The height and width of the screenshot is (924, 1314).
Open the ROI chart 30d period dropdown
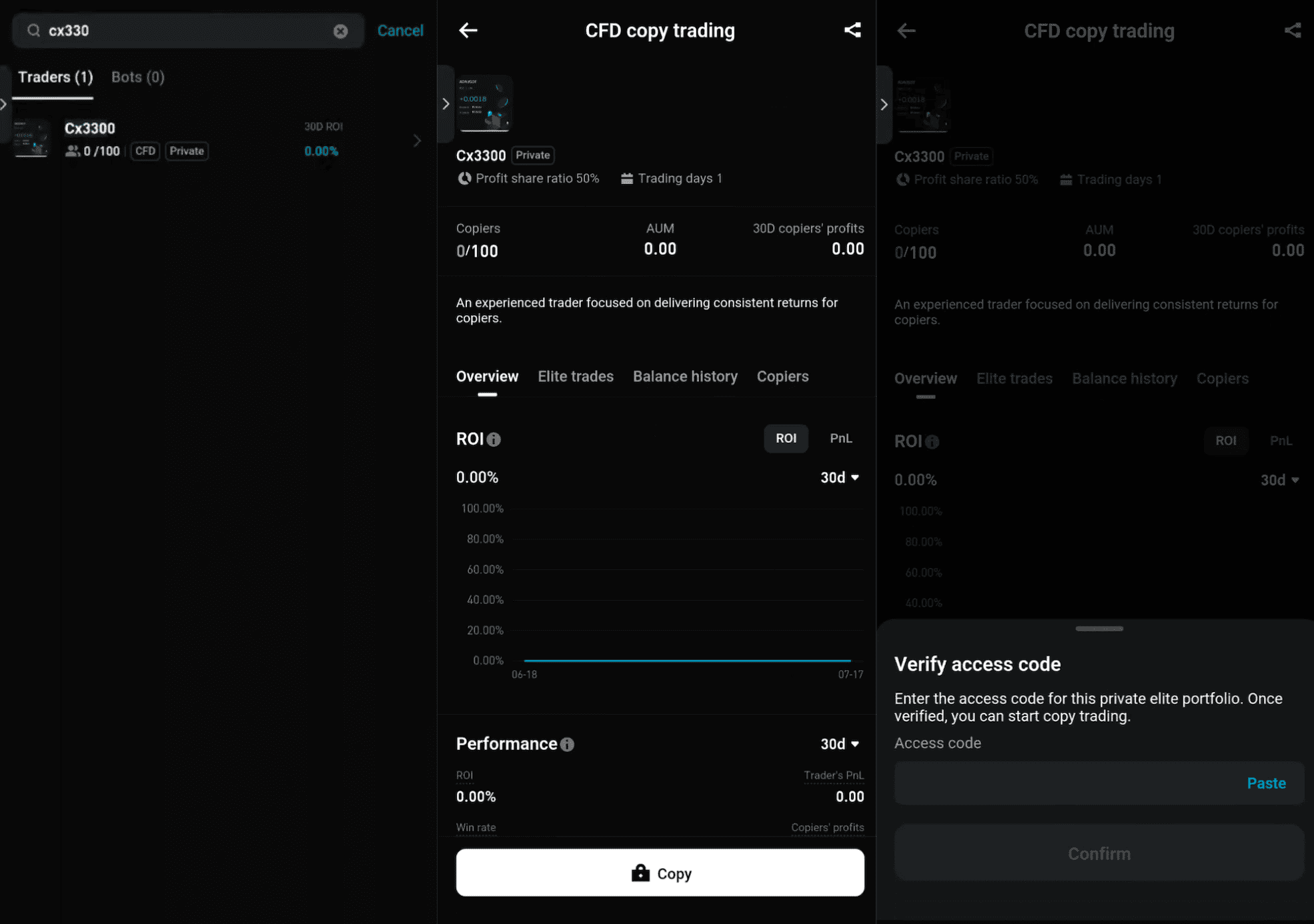click(x=840, y=478)
